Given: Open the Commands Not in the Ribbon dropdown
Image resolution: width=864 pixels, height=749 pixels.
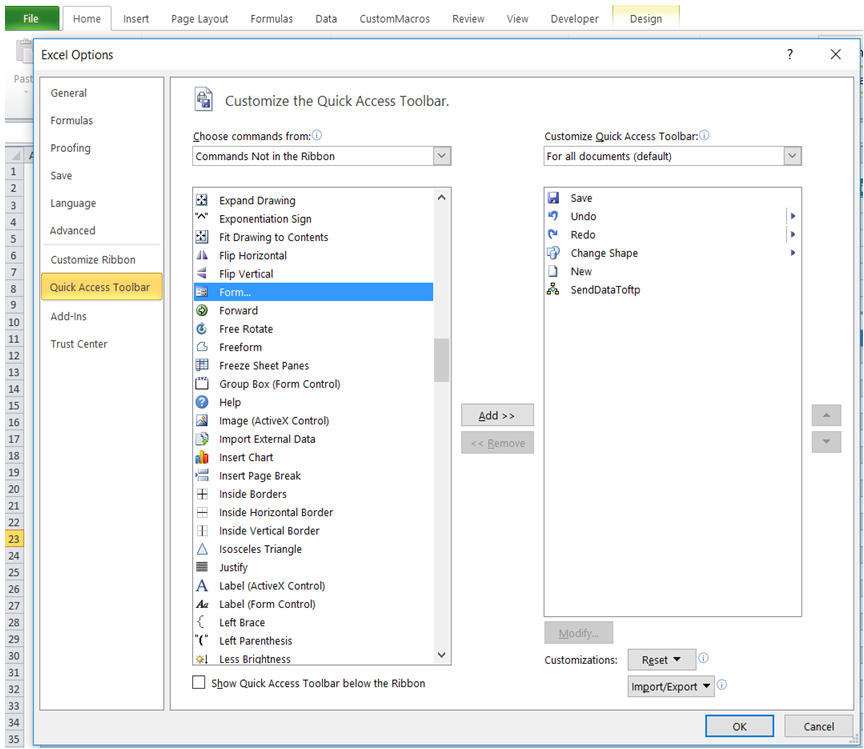Looking at the screenshot, I should click(441, 156).
